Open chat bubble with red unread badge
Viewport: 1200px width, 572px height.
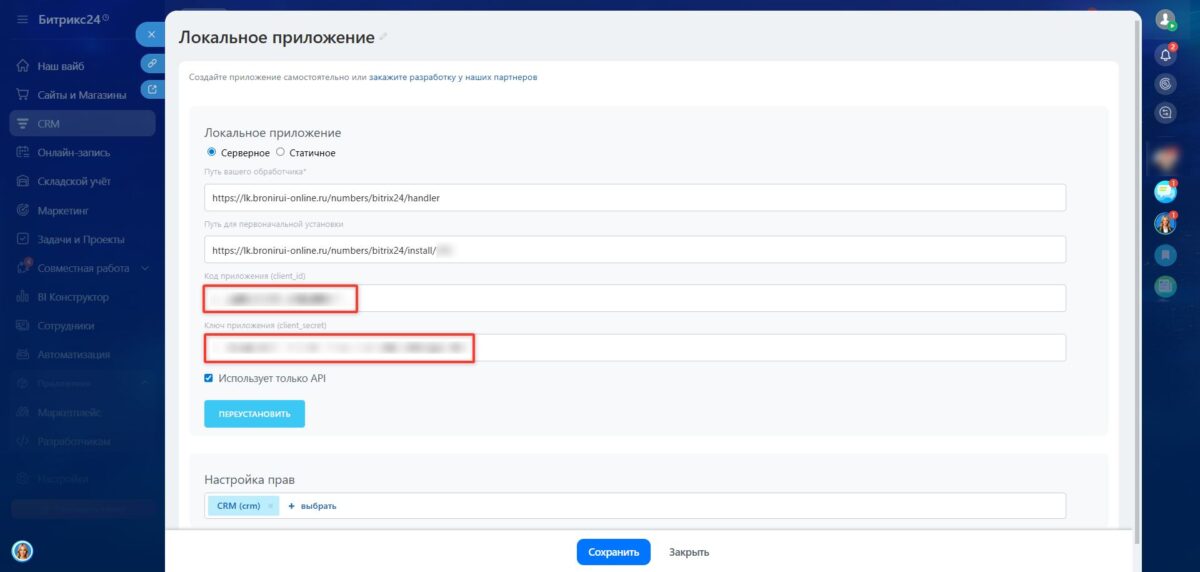[x=1165, y=190]
